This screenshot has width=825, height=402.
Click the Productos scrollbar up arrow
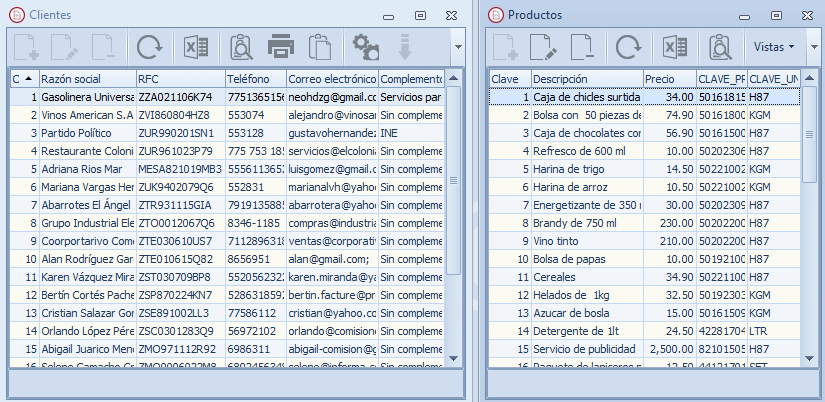(x=809, y=79)
